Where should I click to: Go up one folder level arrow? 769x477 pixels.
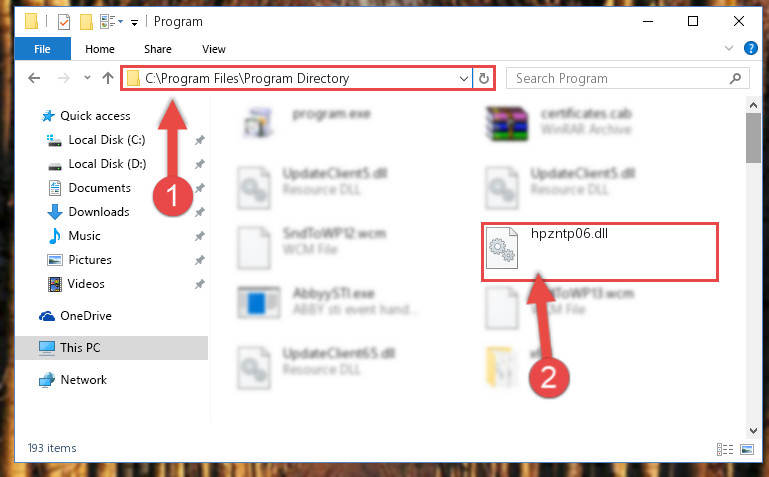point(108,78)
